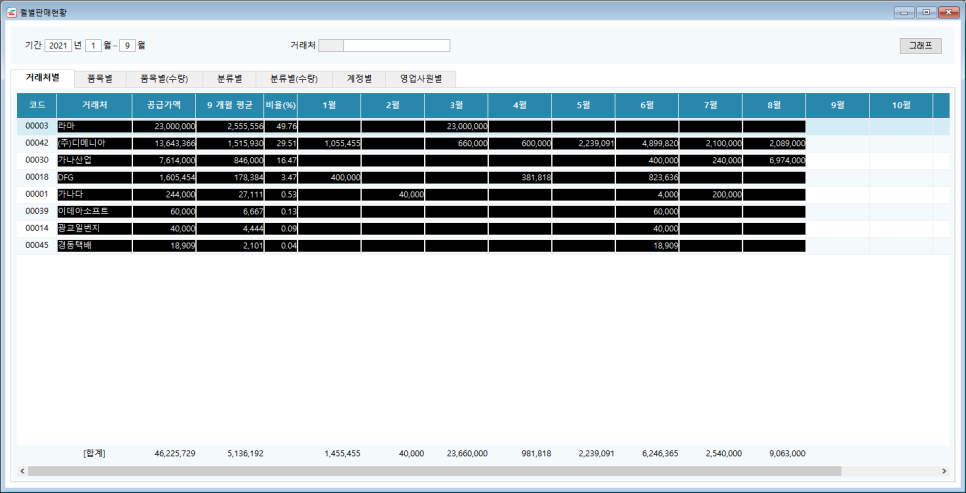
Task: Click the 거래처 code box
Action: [x=331, y=46]
